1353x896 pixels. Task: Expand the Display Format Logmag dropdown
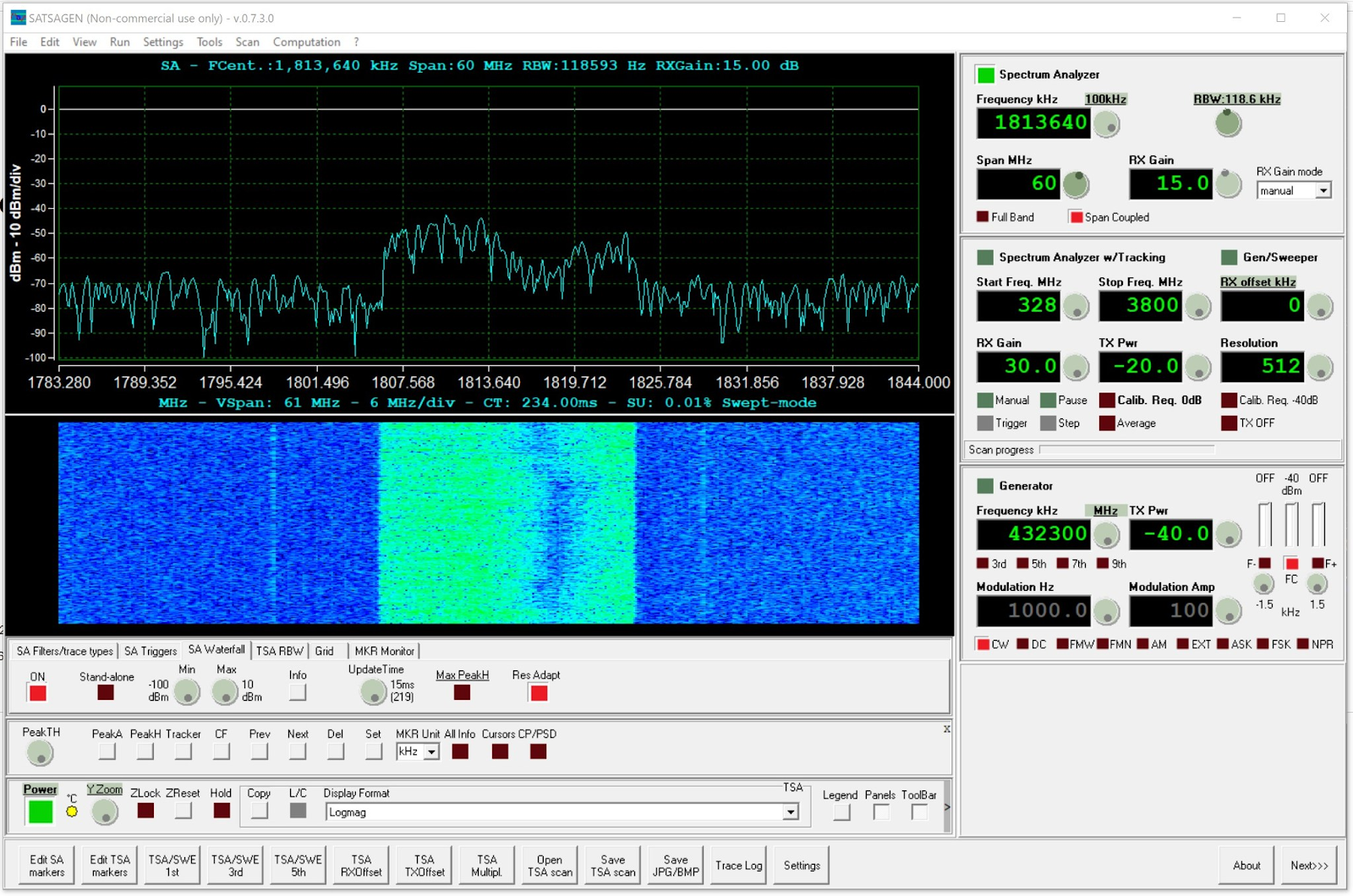click(791, 812)
